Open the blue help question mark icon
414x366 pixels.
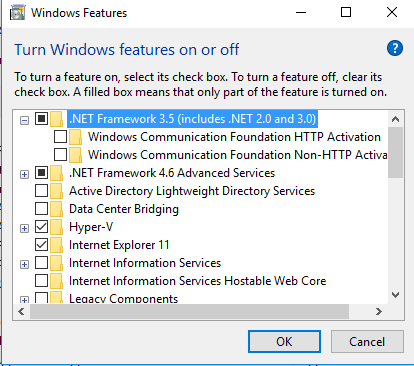point(395,49)
